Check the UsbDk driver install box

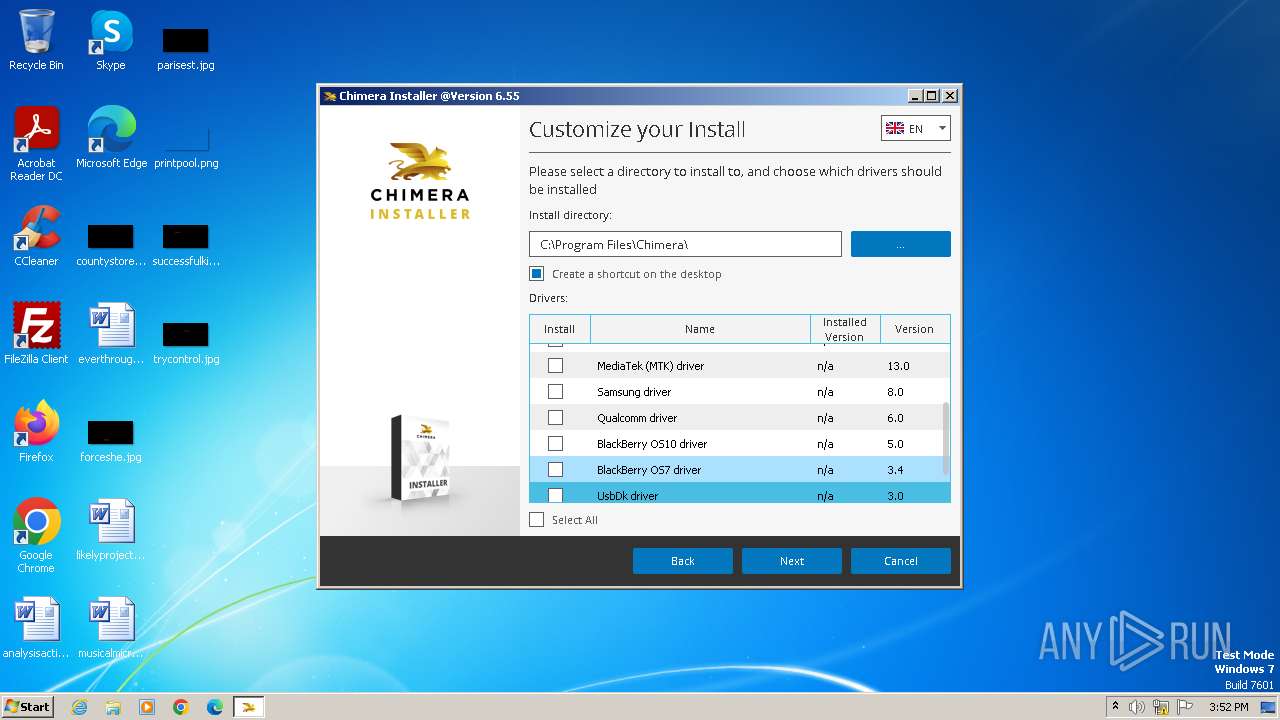(555, 495)
